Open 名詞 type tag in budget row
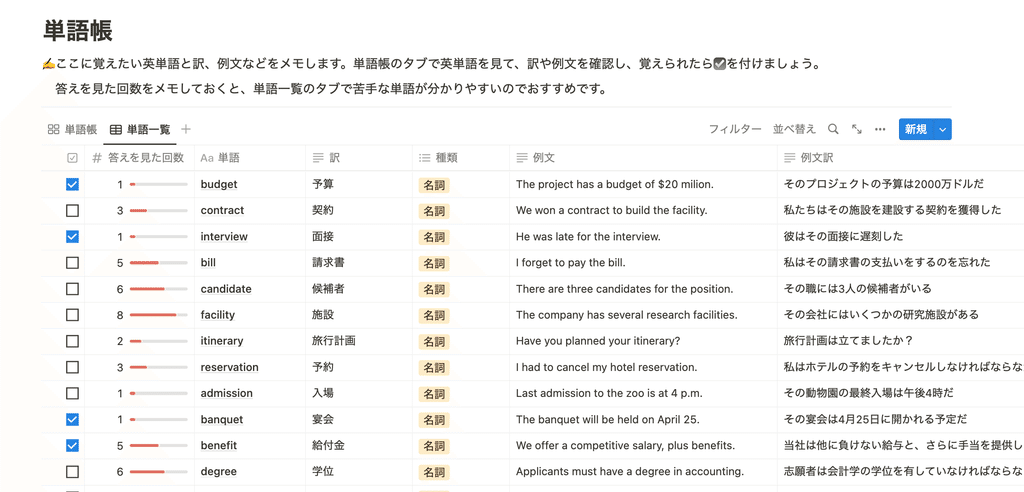Screen dimensions: 1024x492 (434, 185)
